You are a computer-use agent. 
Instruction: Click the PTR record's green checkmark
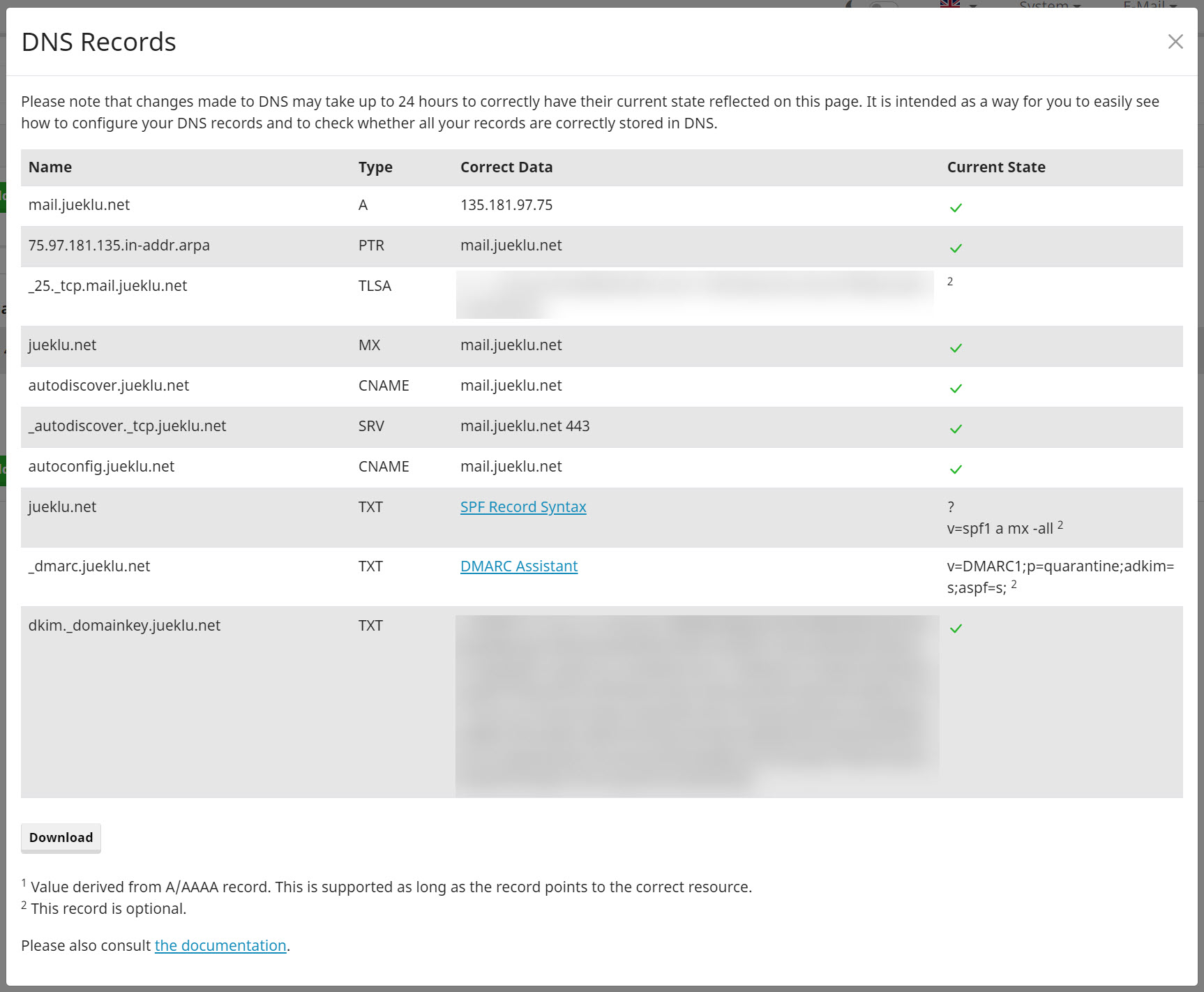956,248
